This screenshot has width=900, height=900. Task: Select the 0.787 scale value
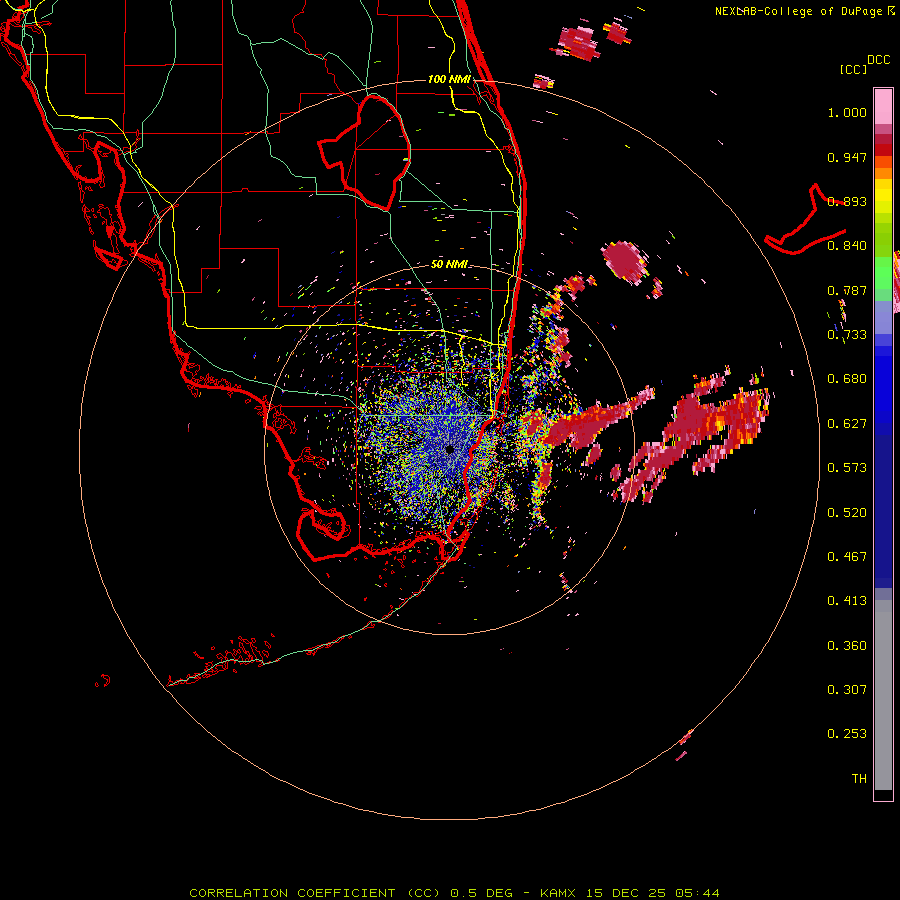point(847,290)
